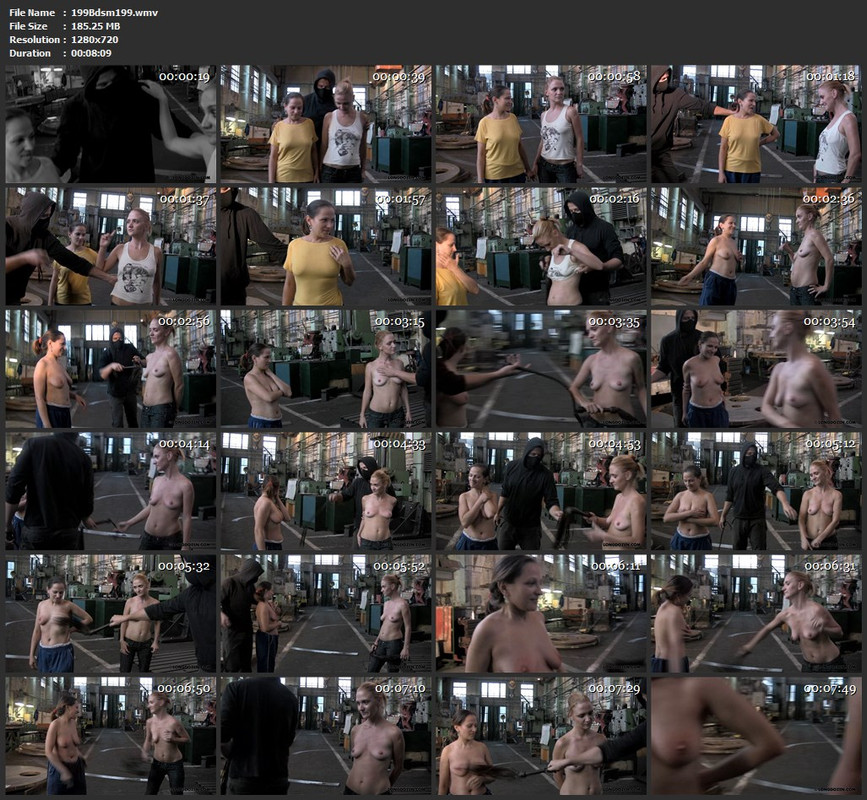Select the file name text 199Bdsm199.wmv
Screen dimensions: 867x800
[x=114, y=13]
